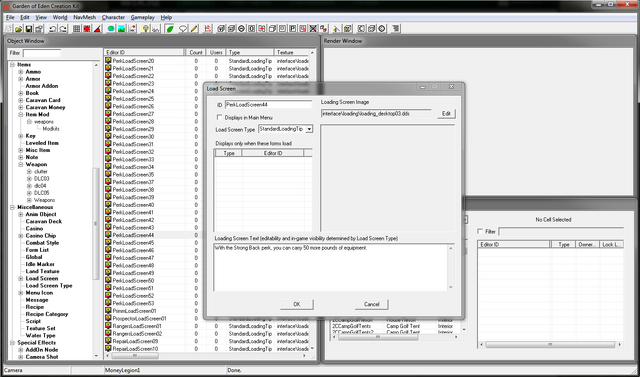This screenshot has width=640, height=377.
Task: Select PrimmLoadScreen01 in the list
Action: click(x=134, y=311)
